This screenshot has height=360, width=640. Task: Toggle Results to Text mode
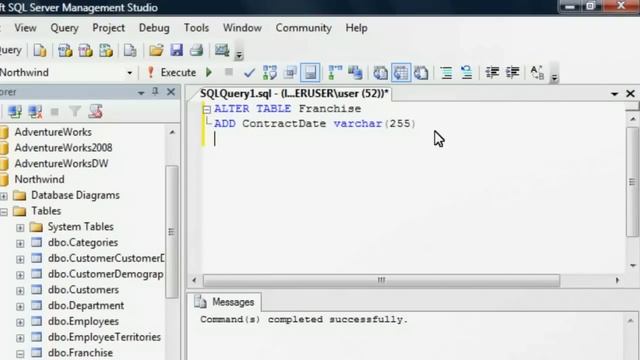[380, 73]
